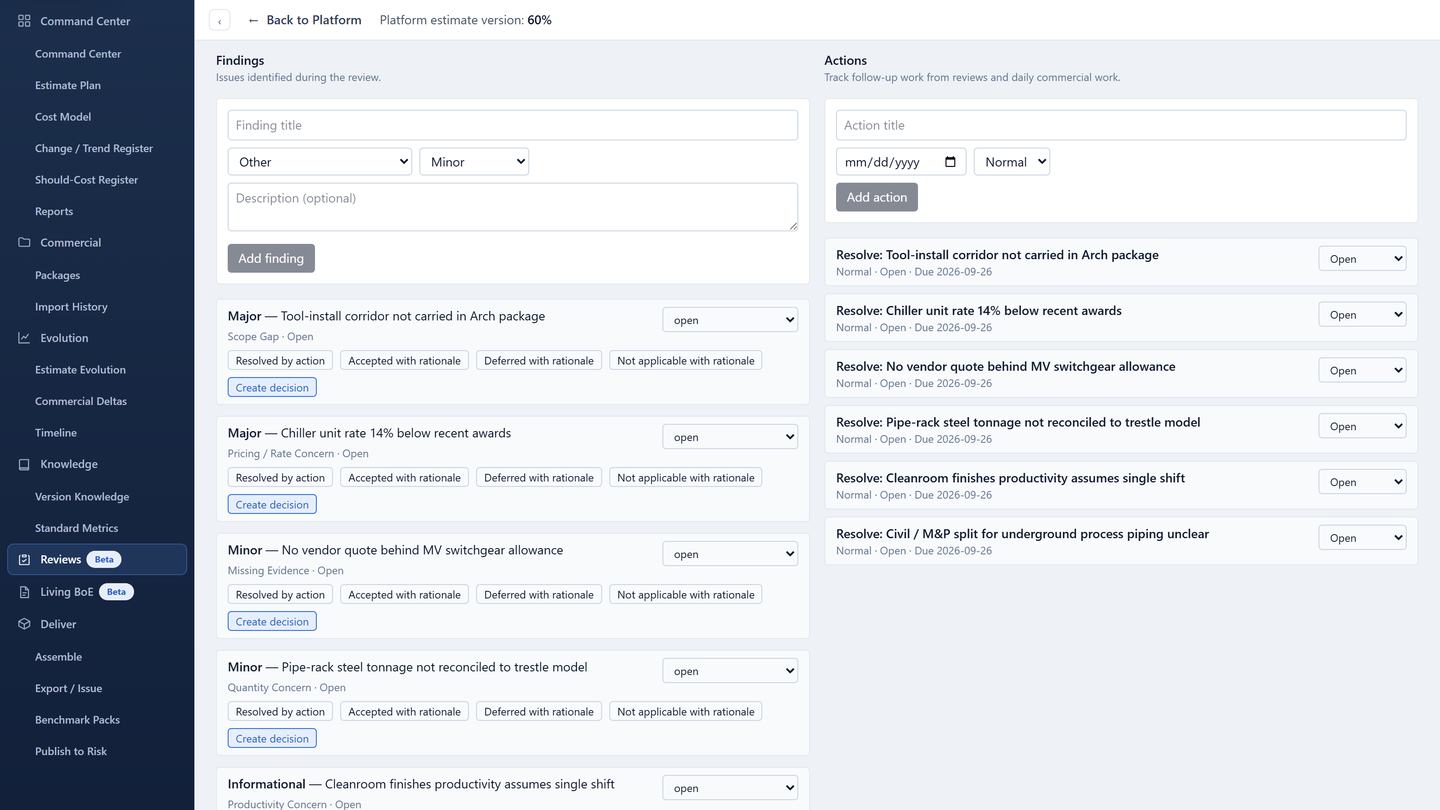Open Change / Trend Register
The width and height of the screenshot is (1440, 810).
(94, 148)
